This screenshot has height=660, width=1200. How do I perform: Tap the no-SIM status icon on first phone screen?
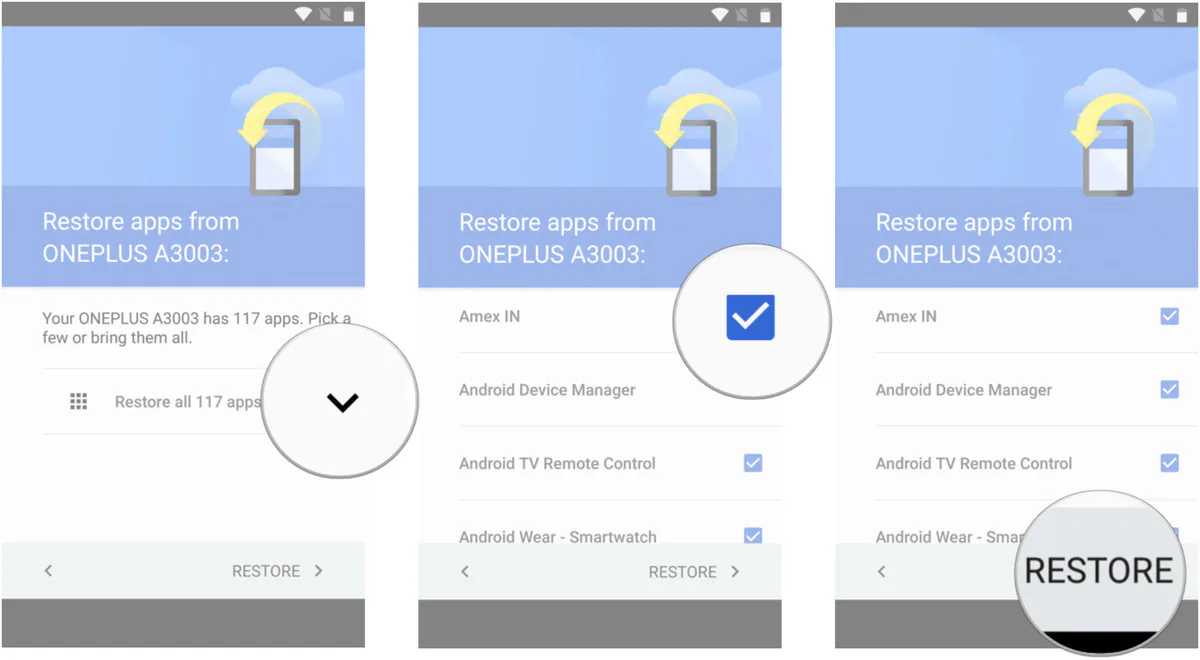click(326, 14)
